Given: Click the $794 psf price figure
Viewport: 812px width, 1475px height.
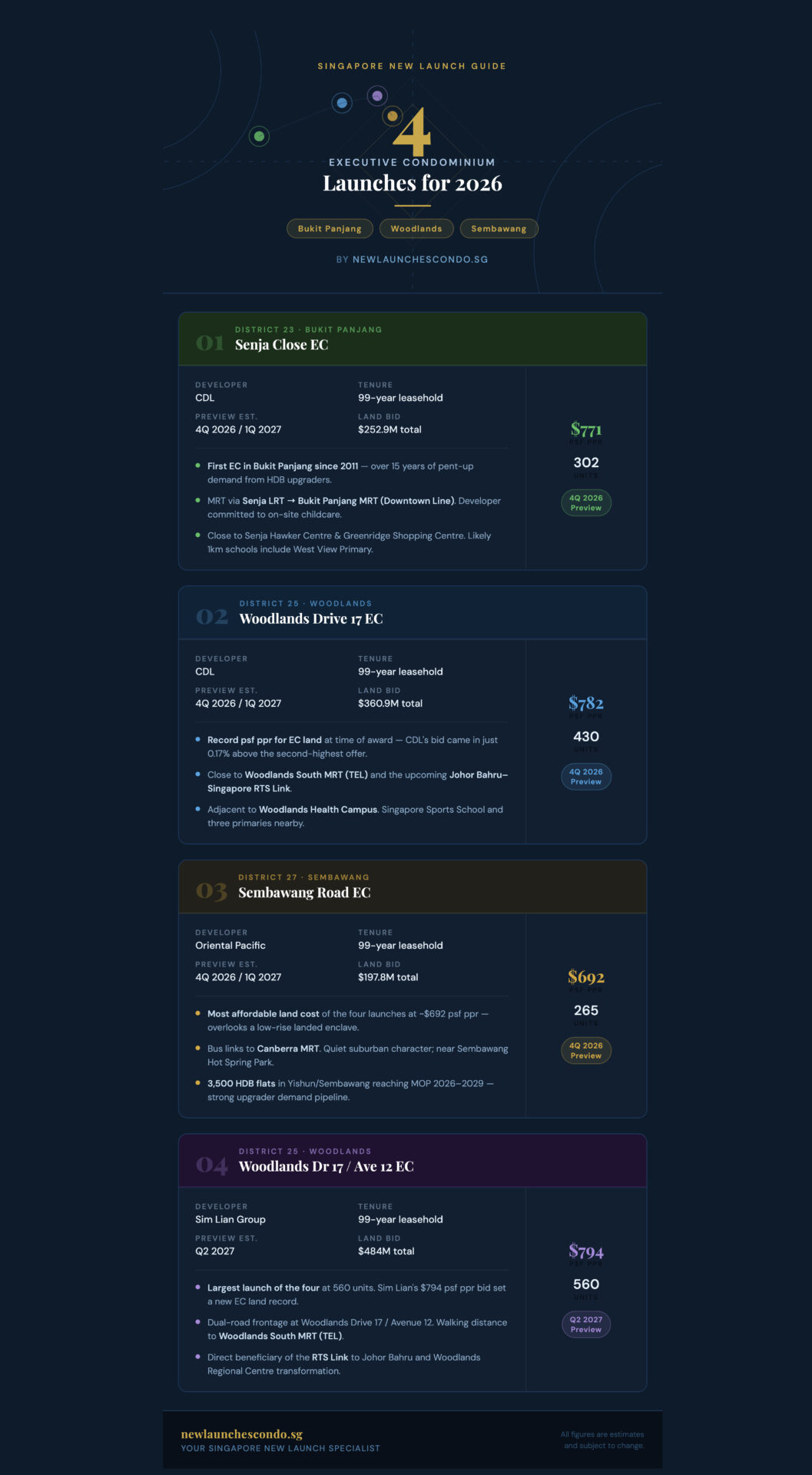Looking at the screenshot, I should pos(586,1251).
